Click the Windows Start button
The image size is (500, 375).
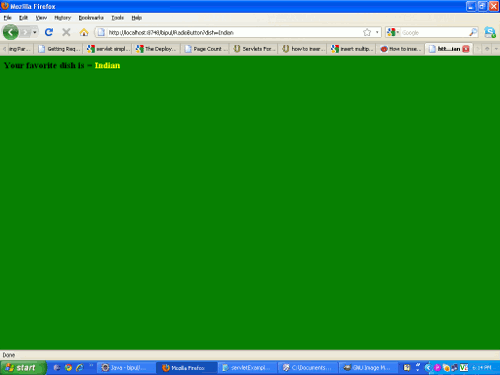(23, 368)
